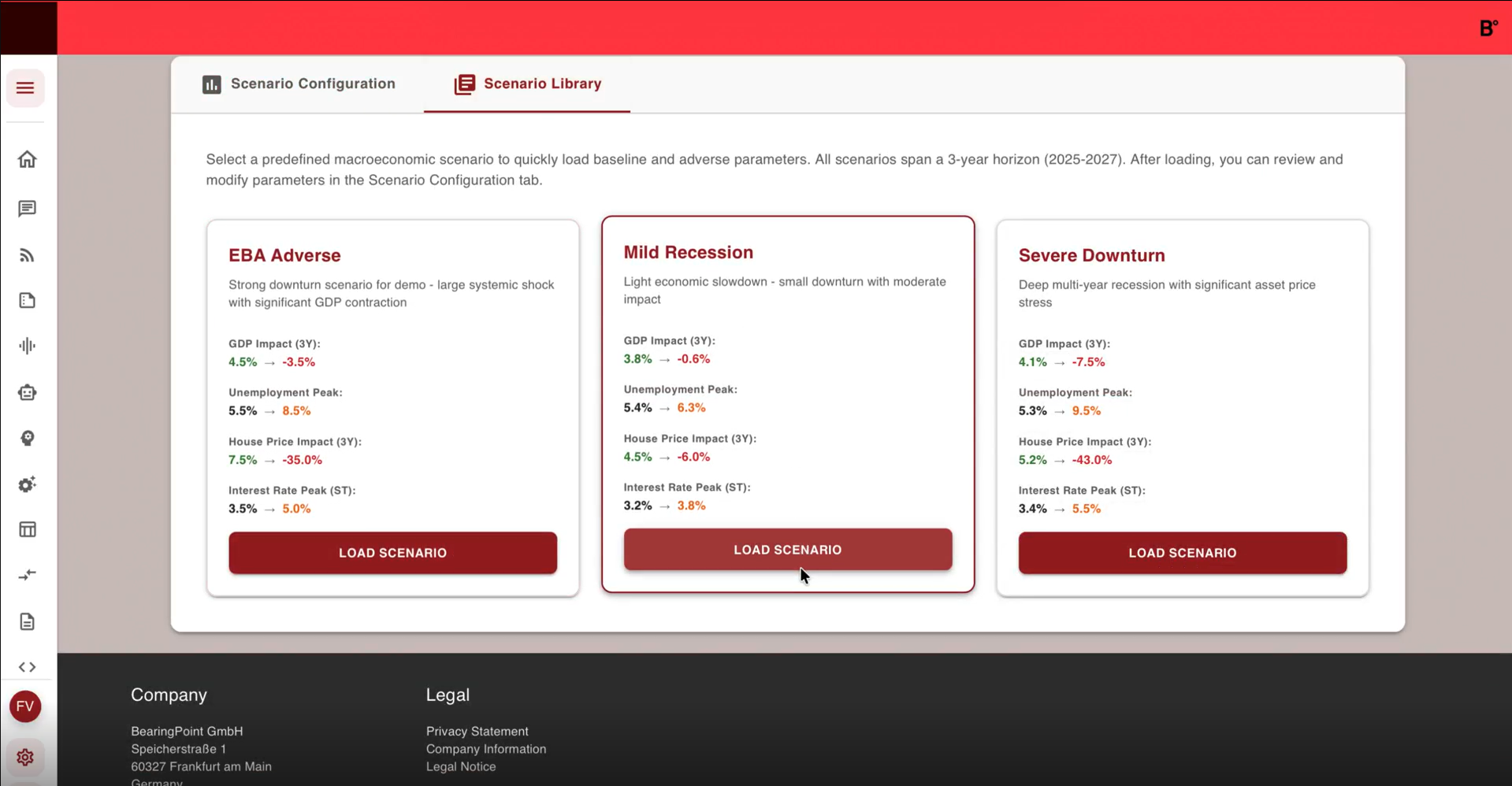1512x786 pixels.
Task: Open the chat message icon
Action: pyautogui.click(x=27, y=209)
